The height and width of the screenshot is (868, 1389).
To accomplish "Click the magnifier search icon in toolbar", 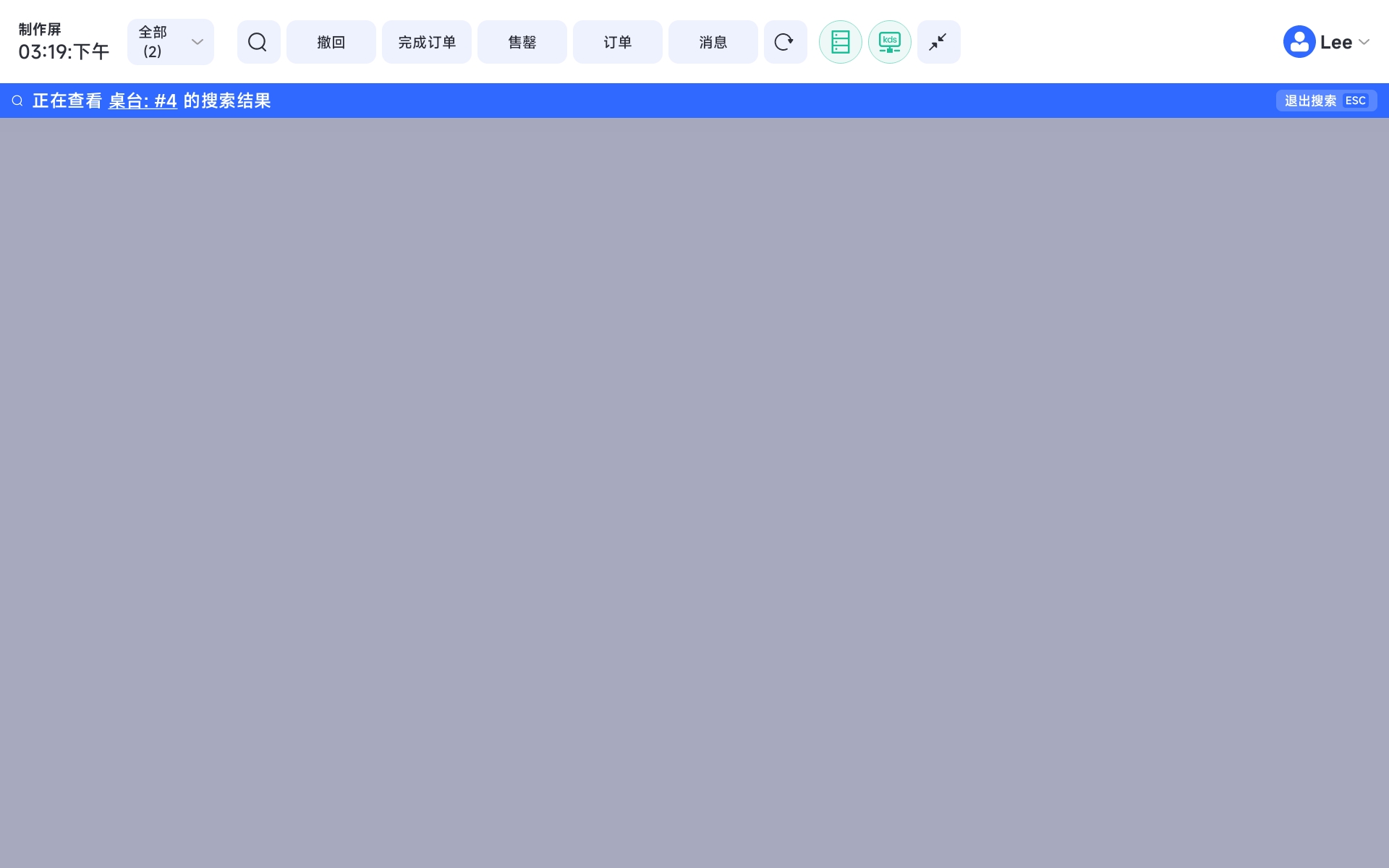I will point(258,42).
